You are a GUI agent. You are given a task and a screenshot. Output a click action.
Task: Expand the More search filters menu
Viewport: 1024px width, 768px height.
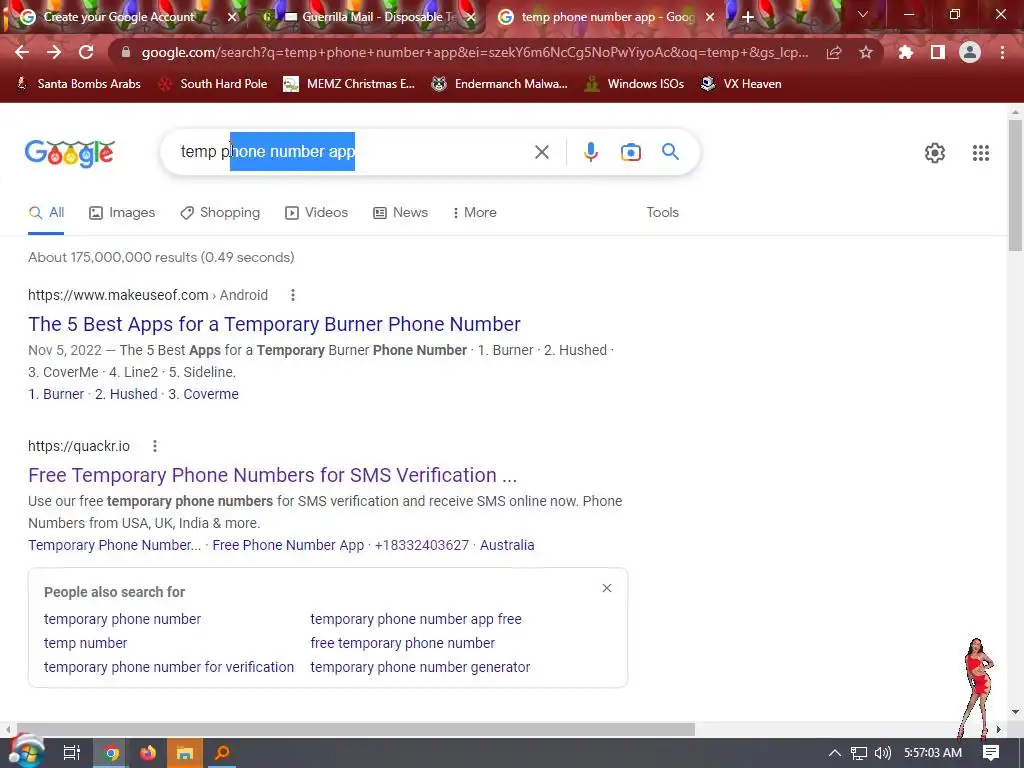pyautogui.click(x=475, y=212)
